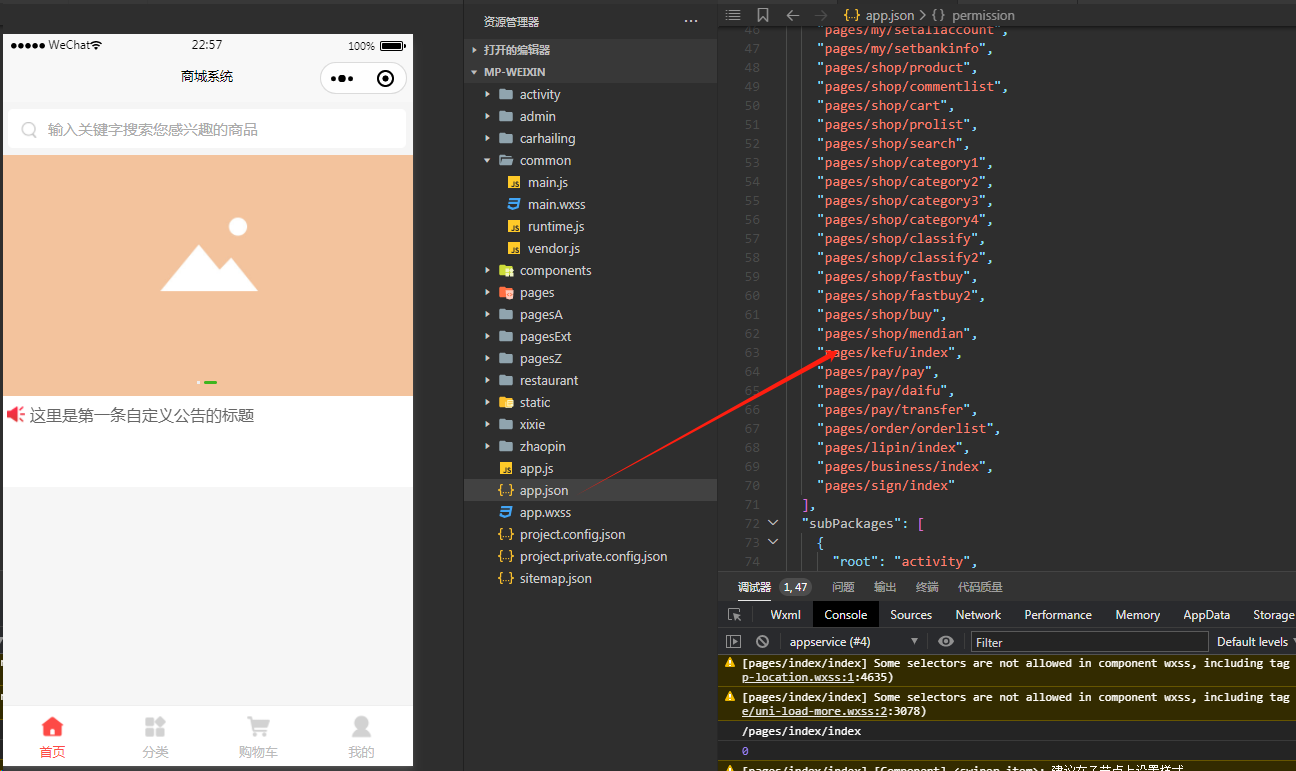Switch to the Memory tab
This screenshot has width=1296, height=771.
tap(1138, 615)
